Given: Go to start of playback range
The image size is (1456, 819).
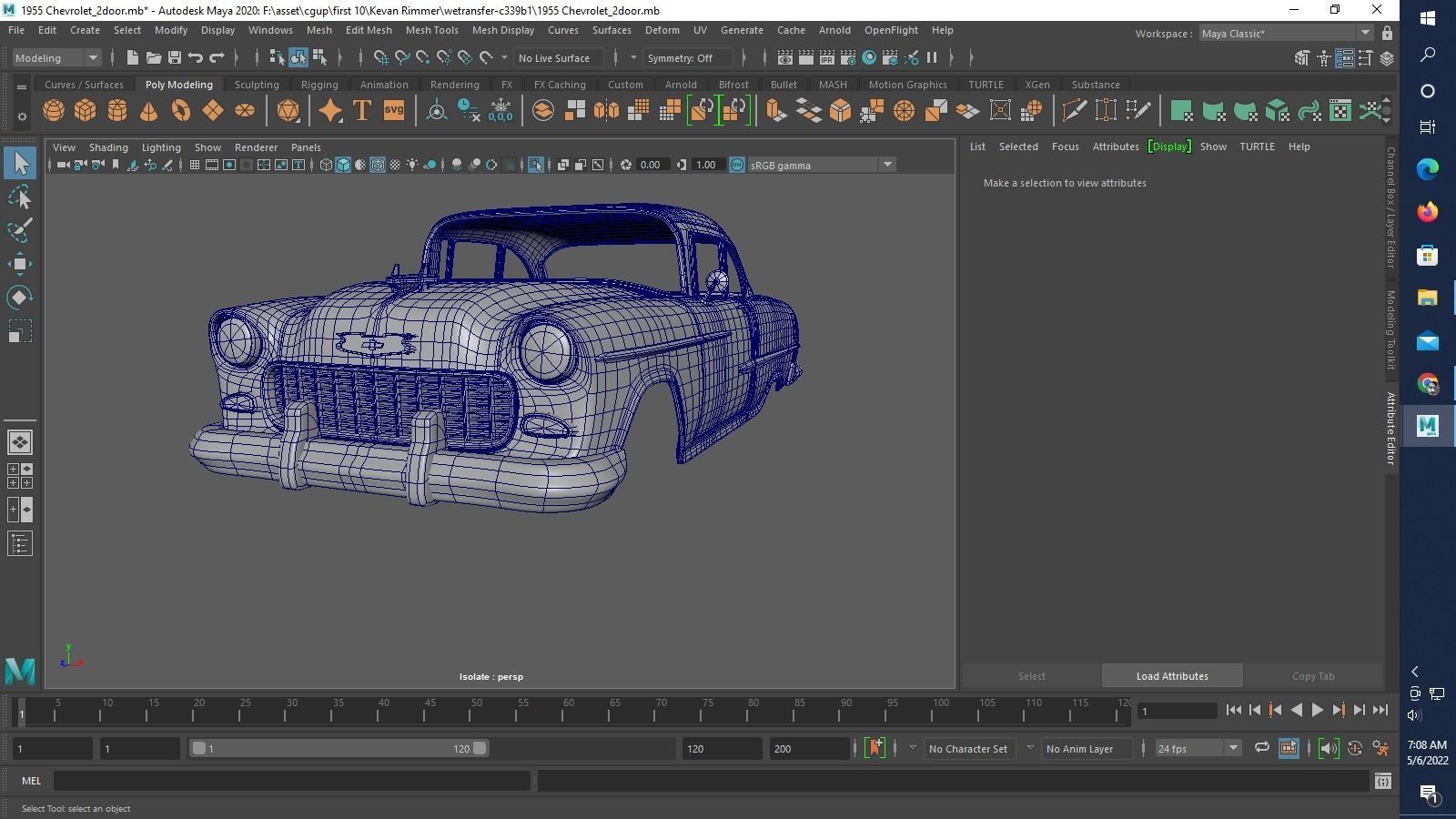Looking at the screenshot, I should coord(1234,710).
